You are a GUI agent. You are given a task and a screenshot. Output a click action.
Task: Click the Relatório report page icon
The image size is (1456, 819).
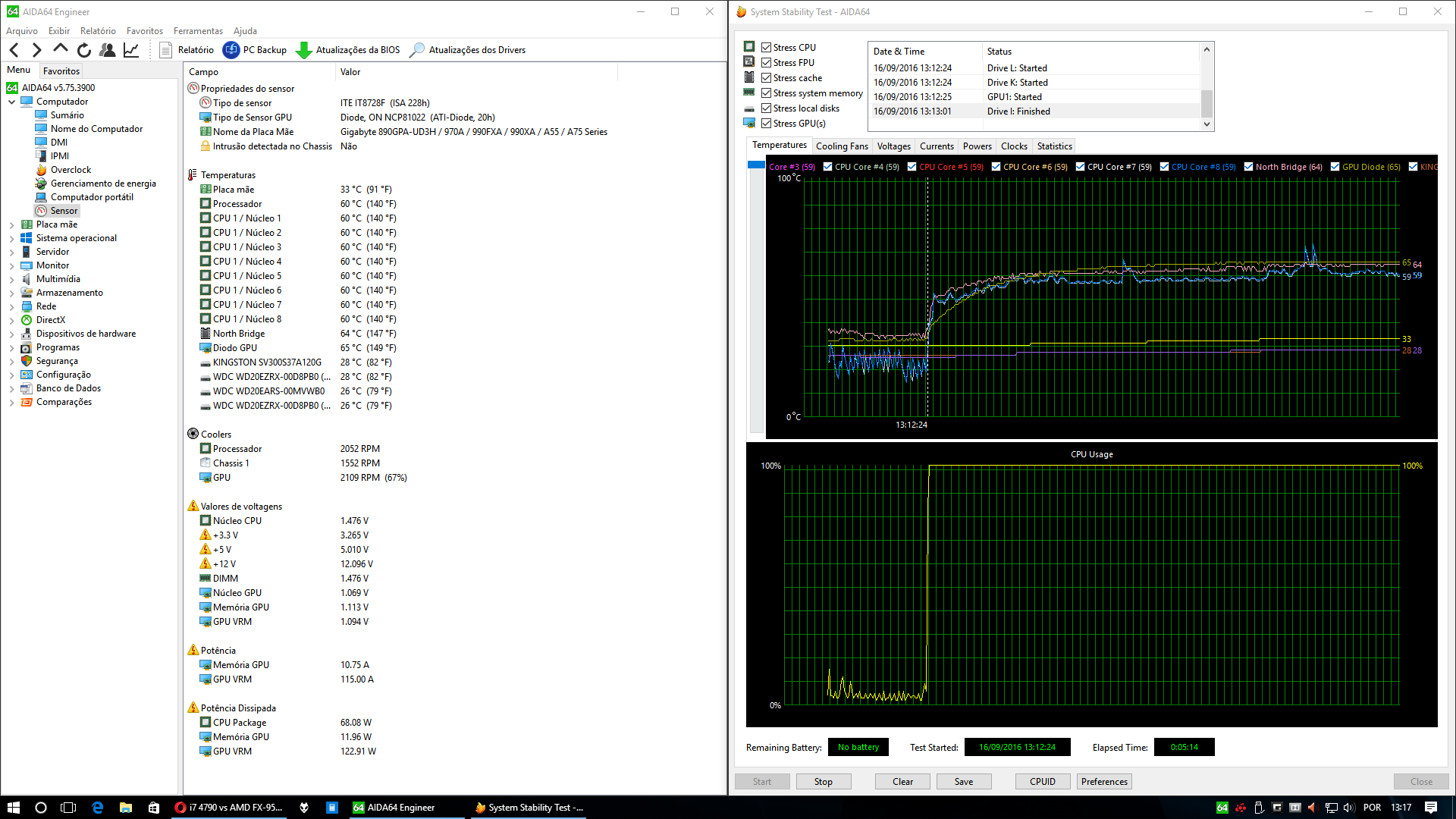pos(166,50)
